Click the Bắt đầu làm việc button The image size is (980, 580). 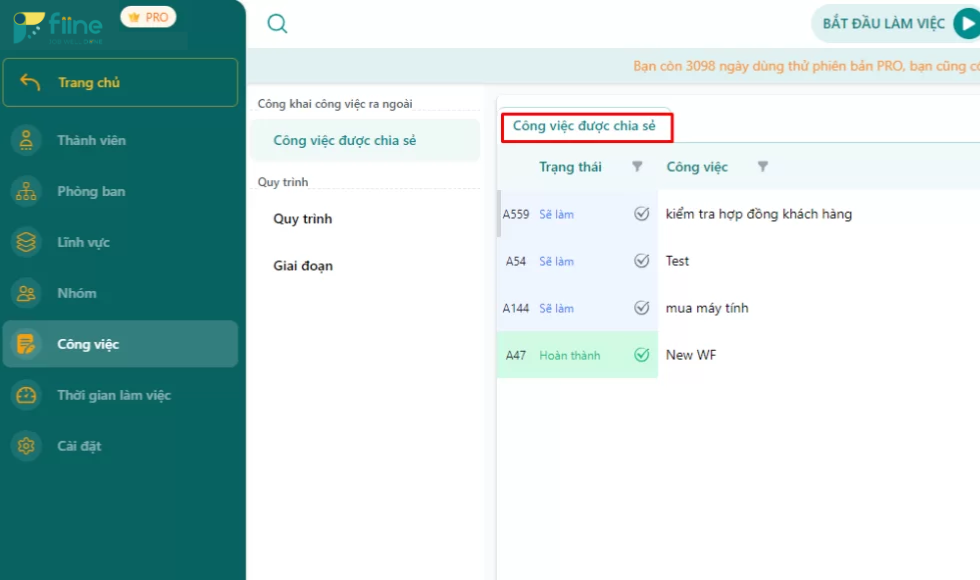click(x=895, y=24)
